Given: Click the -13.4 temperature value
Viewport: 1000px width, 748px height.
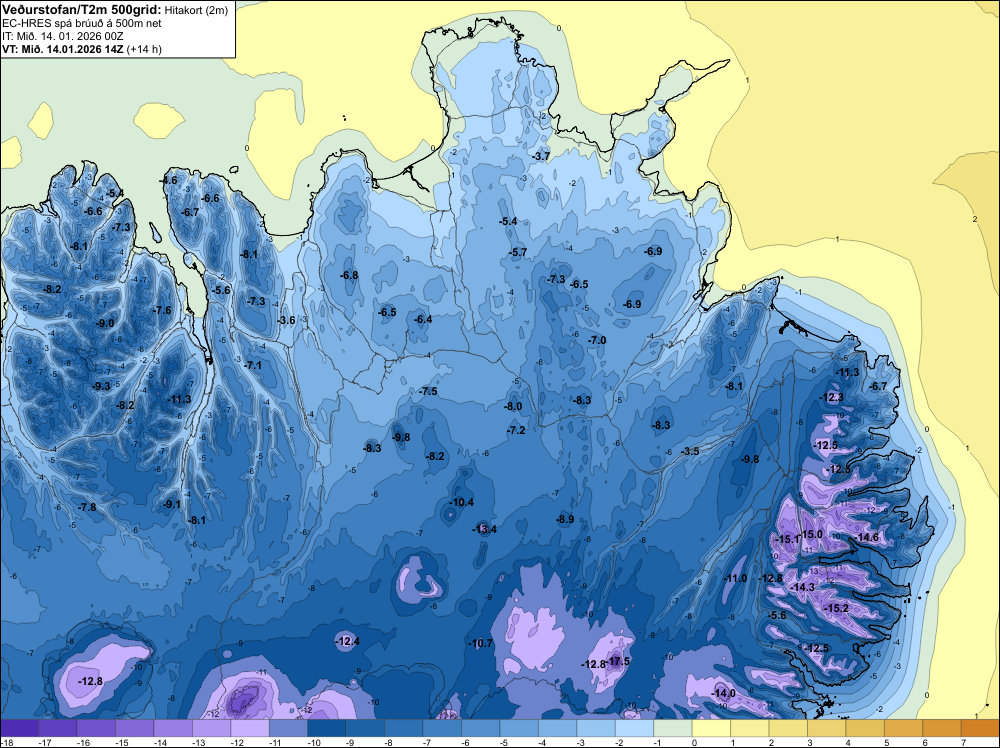Looking at the screenshot, I should coord(484,529).
